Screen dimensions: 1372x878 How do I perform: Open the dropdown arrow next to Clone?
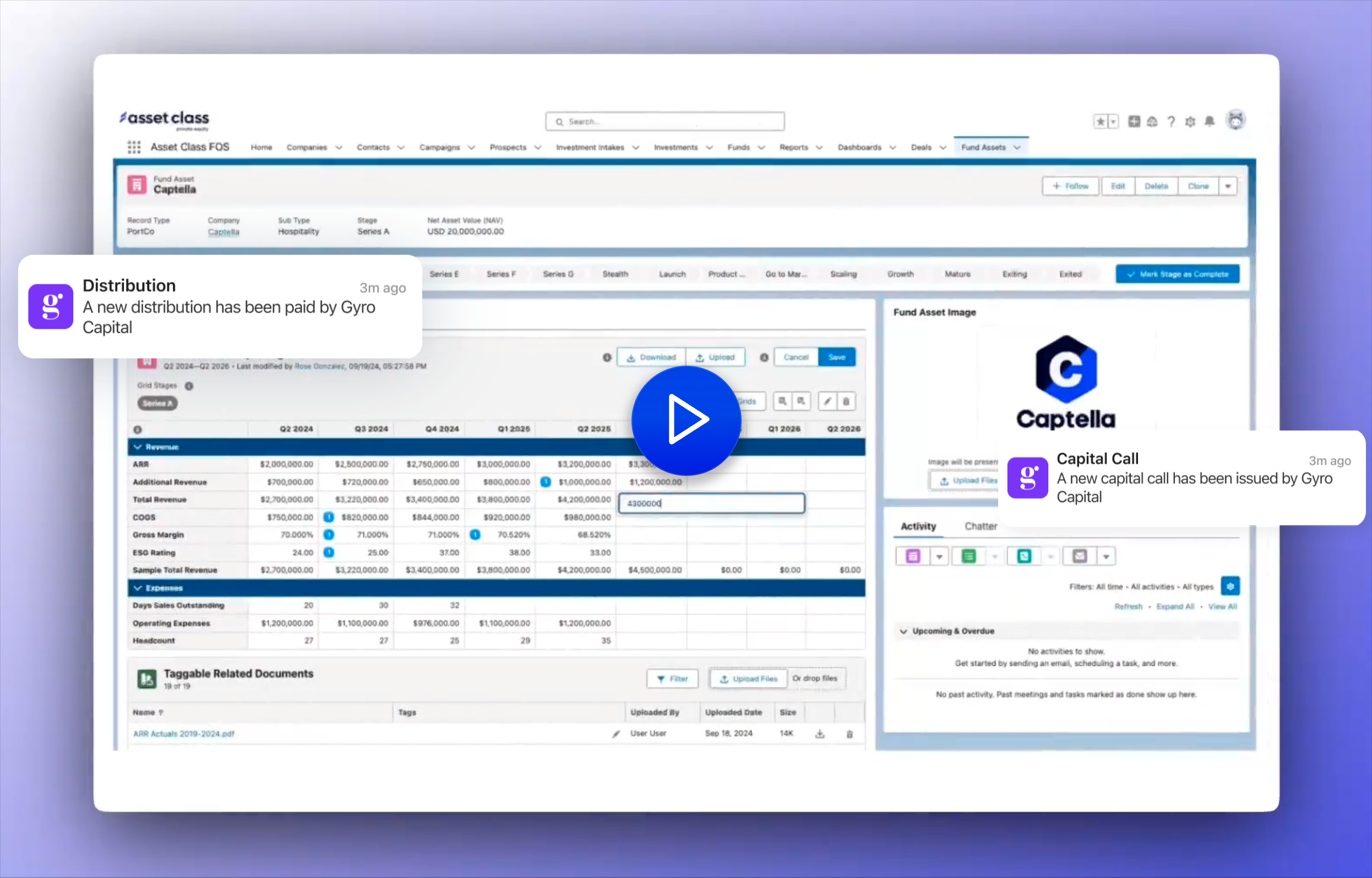click(1228, 186)
